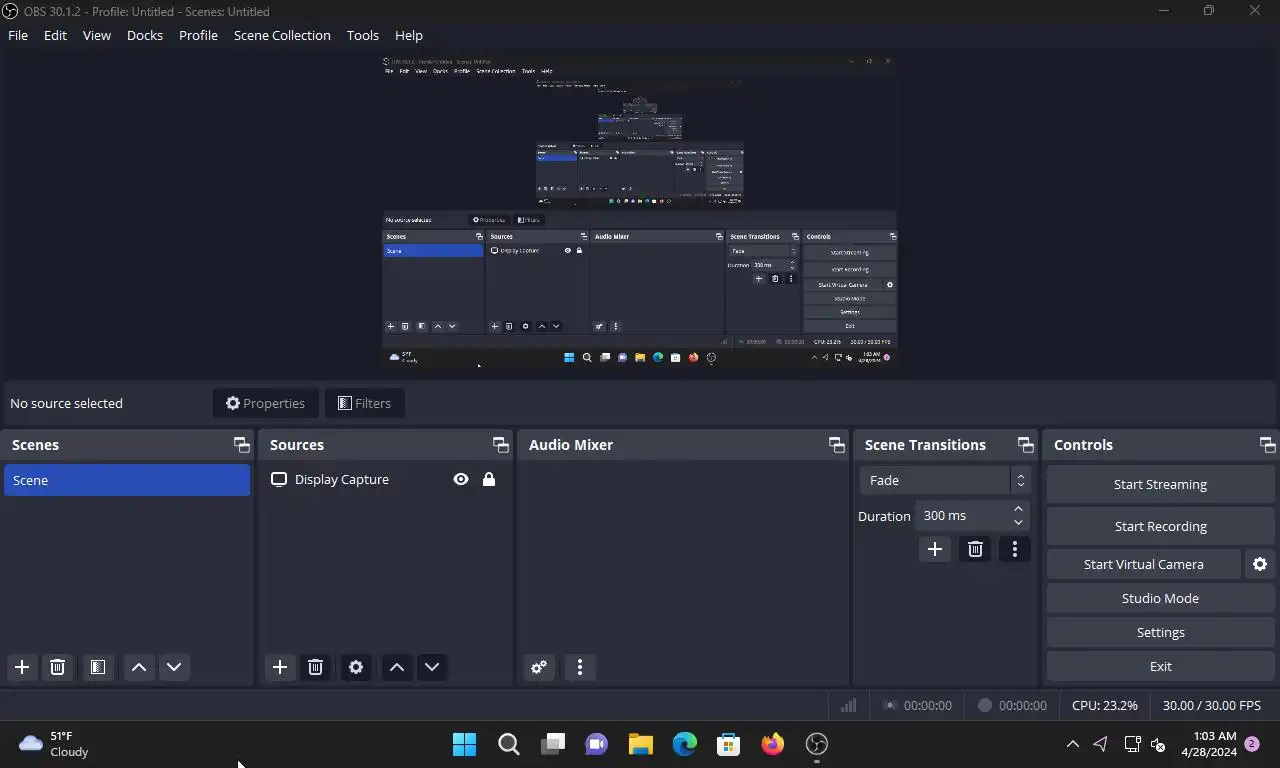Toggle Display Capture visibility eye
The height and width of the screenshot is (768, 1280).
461,479
